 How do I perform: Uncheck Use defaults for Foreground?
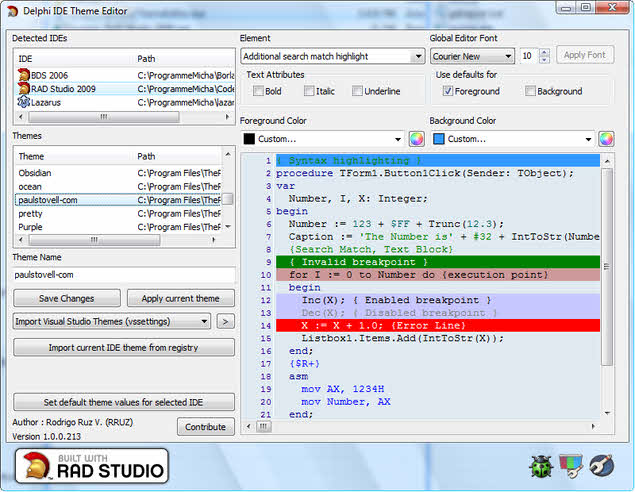[447, 91]
